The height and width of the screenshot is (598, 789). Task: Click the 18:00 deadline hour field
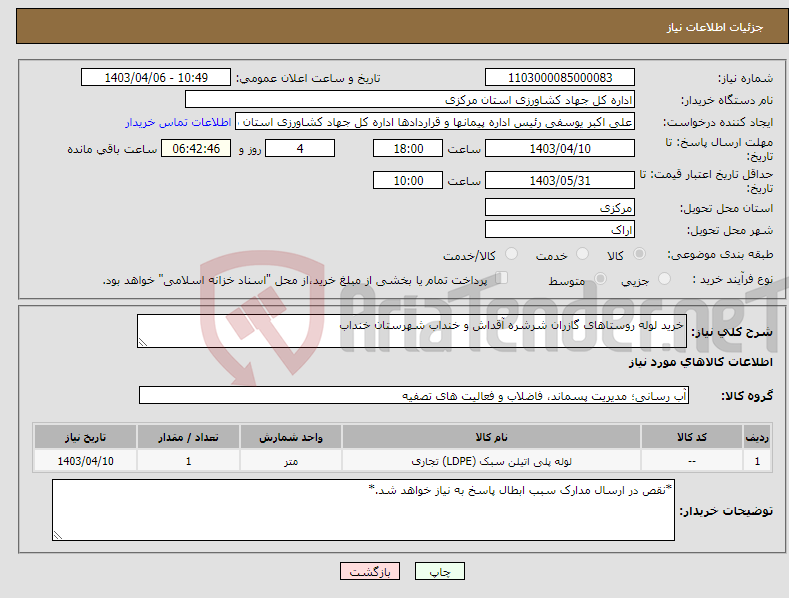click(408, 148)
